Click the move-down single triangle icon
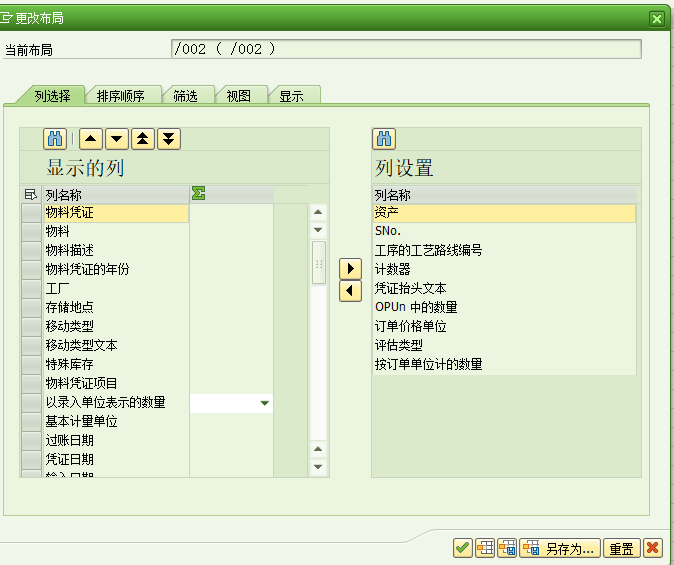 (116, 139)
